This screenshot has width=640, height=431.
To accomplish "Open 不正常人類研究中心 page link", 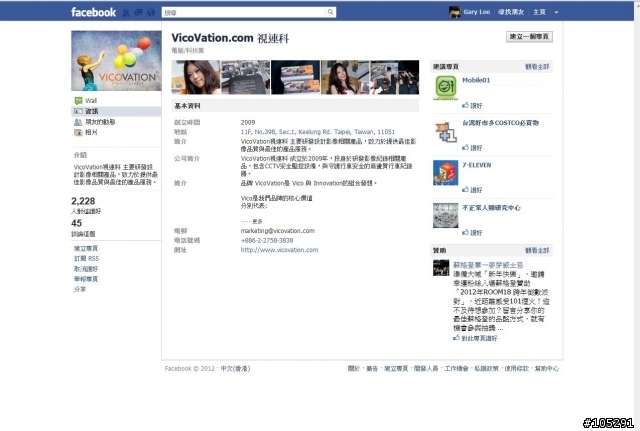I will pyautogui.click(x=491, y=208).
